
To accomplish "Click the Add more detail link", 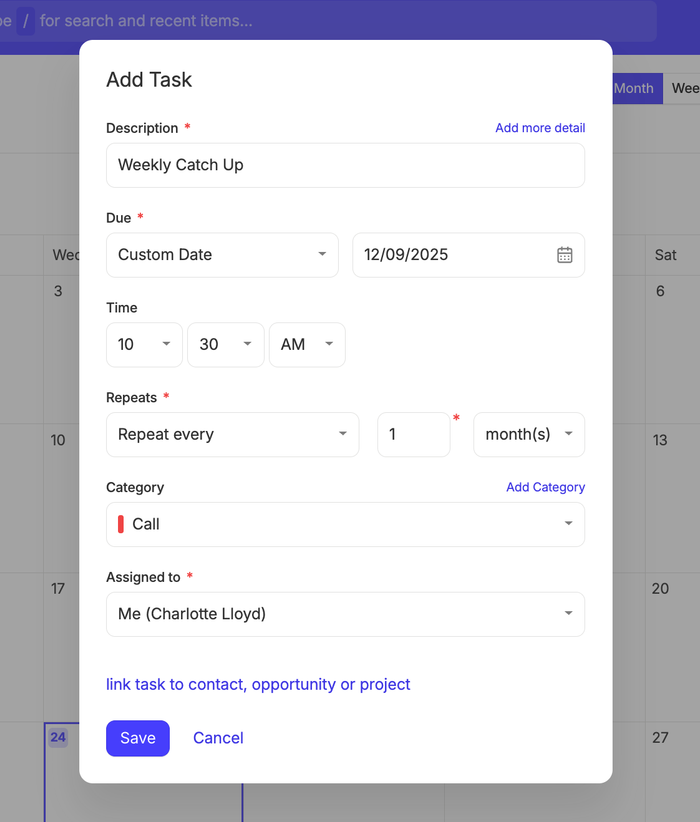I will tap(540, 127).
